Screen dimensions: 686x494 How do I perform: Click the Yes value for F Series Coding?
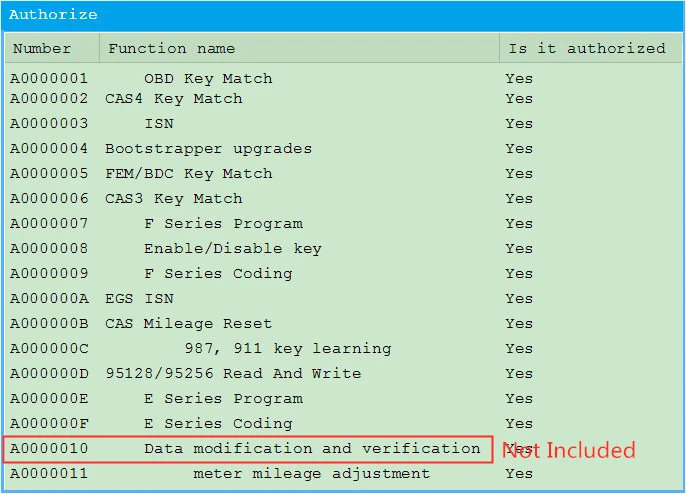519,273
